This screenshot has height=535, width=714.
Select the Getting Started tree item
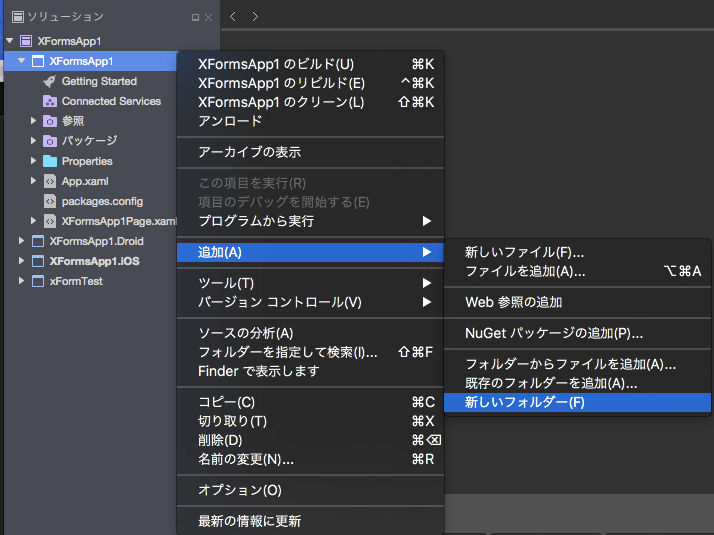coord(99,82)
